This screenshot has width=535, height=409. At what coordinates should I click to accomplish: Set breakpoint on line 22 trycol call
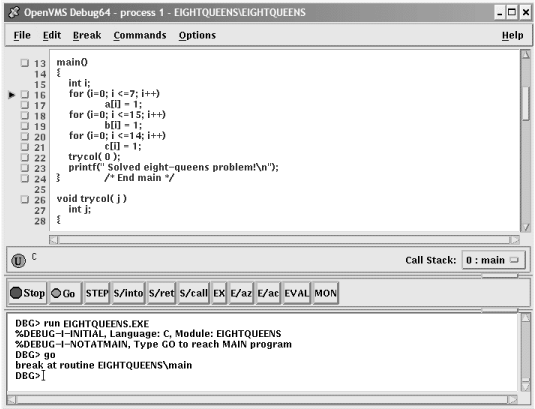(x=25, y=157)
